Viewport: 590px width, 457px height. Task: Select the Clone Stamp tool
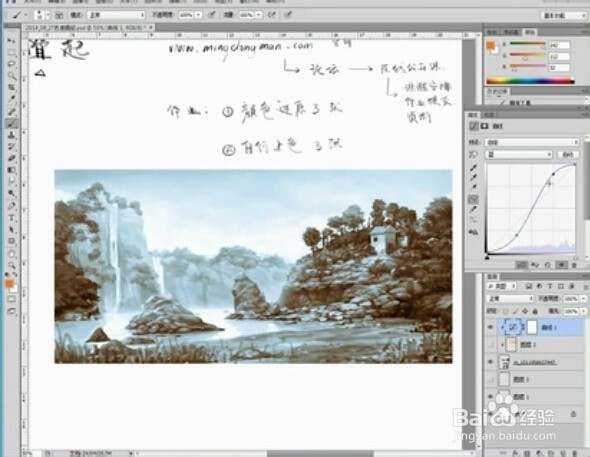coord(12,135)
